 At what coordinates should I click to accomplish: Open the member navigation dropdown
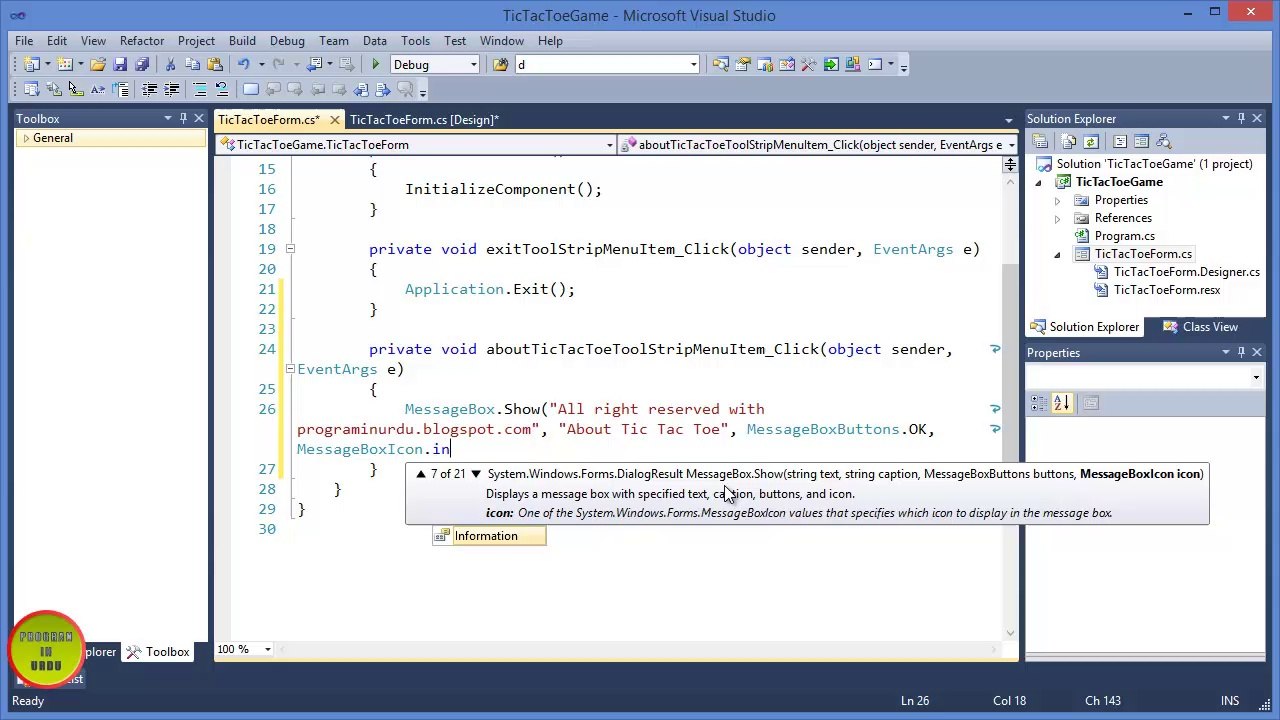coord(1010,145)
